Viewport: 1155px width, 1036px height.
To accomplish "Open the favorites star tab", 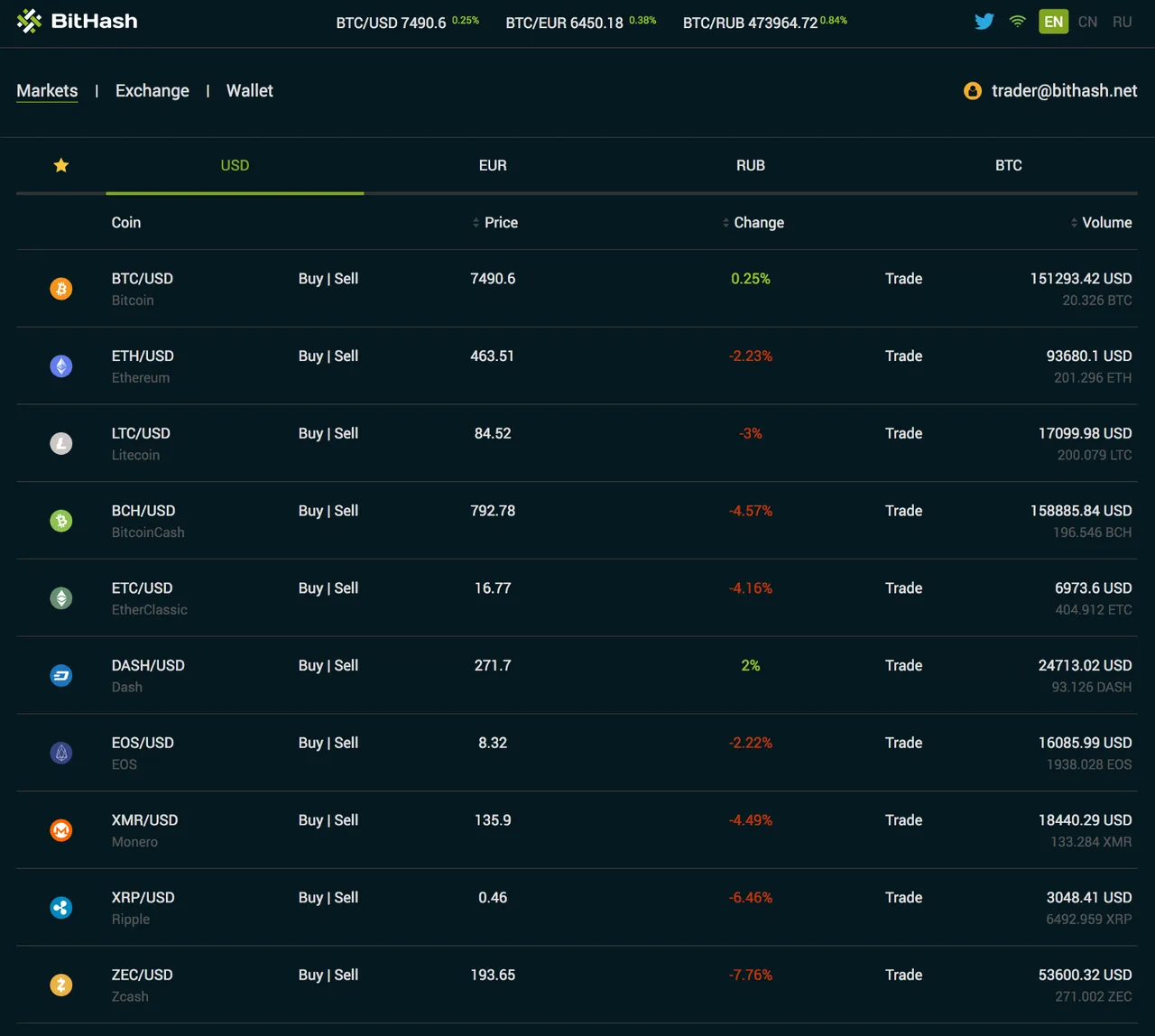I will tap(61, 165).
